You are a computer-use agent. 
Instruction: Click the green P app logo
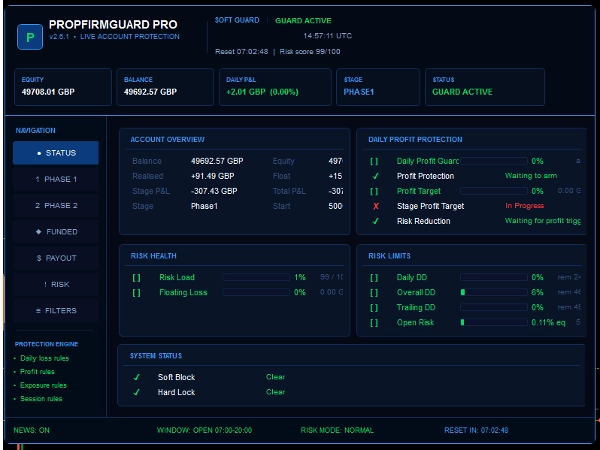pos(30,37)
